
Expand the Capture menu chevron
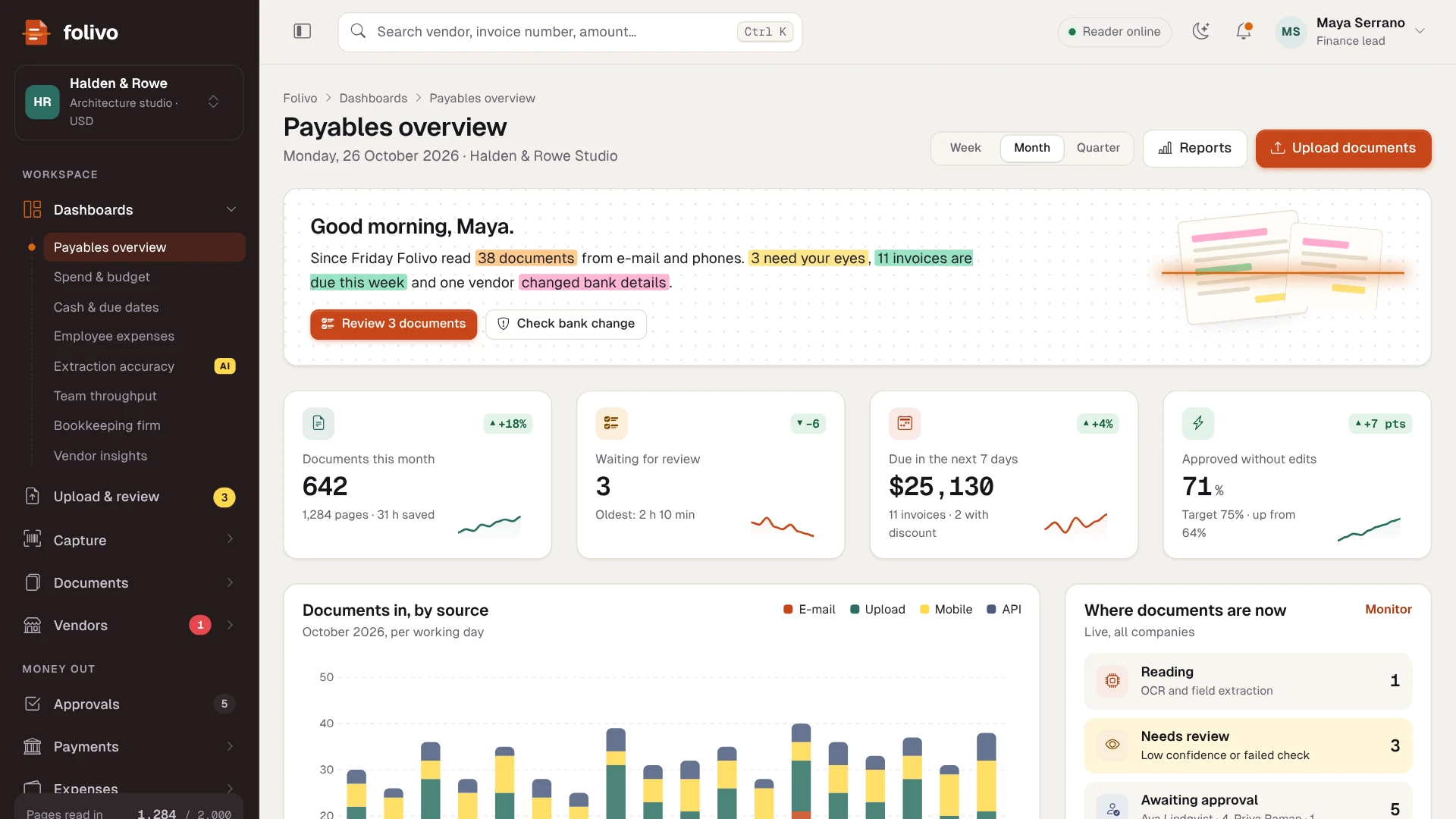(x=230, y=539)
